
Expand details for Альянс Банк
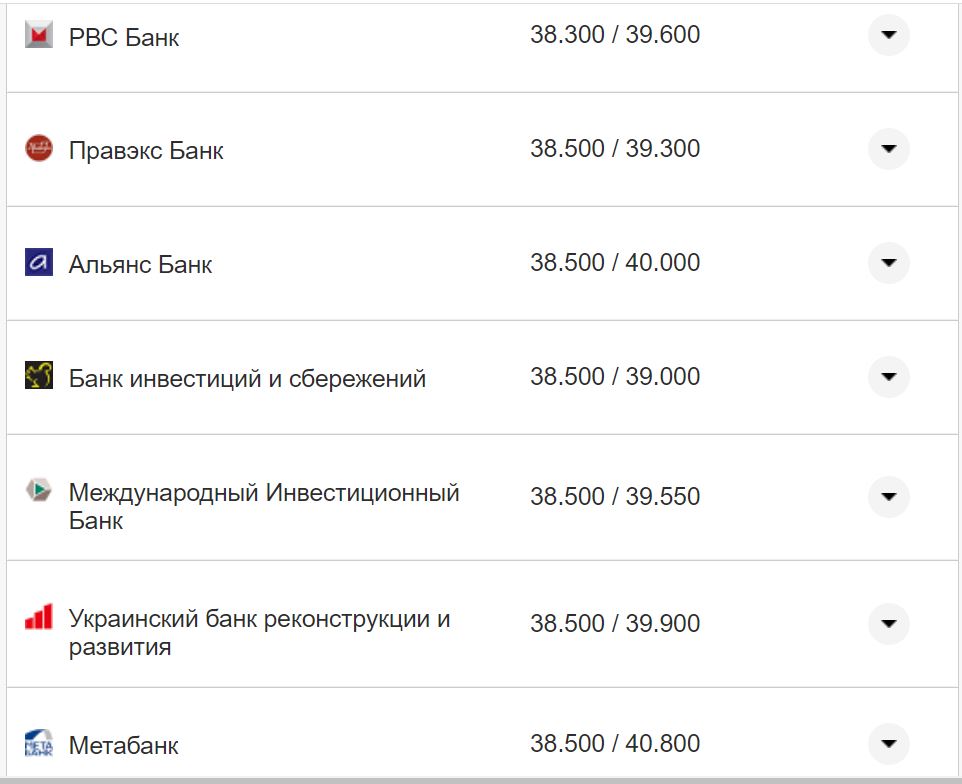(x=888, y=262)
